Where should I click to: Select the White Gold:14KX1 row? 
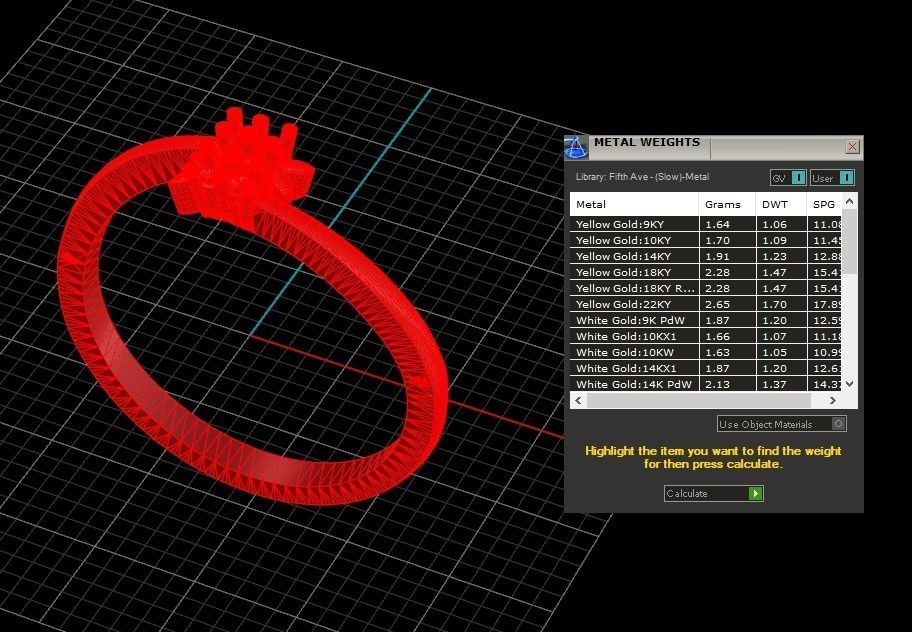pos(706,368)
